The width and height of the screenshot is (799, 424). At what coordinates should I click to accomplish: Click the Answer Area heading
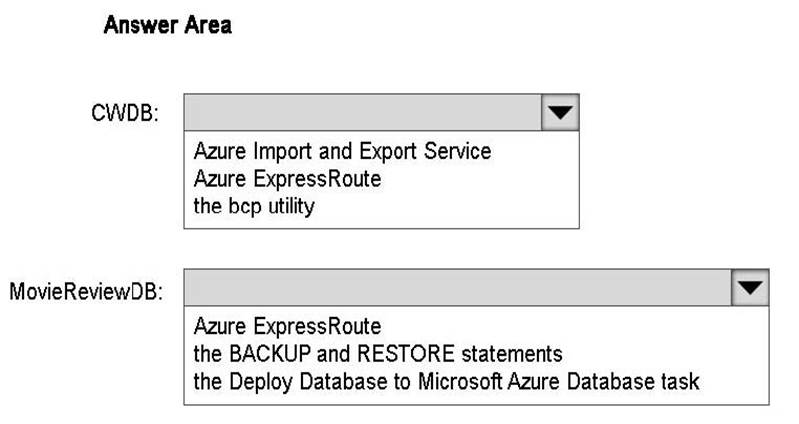[x=168, y=25]
